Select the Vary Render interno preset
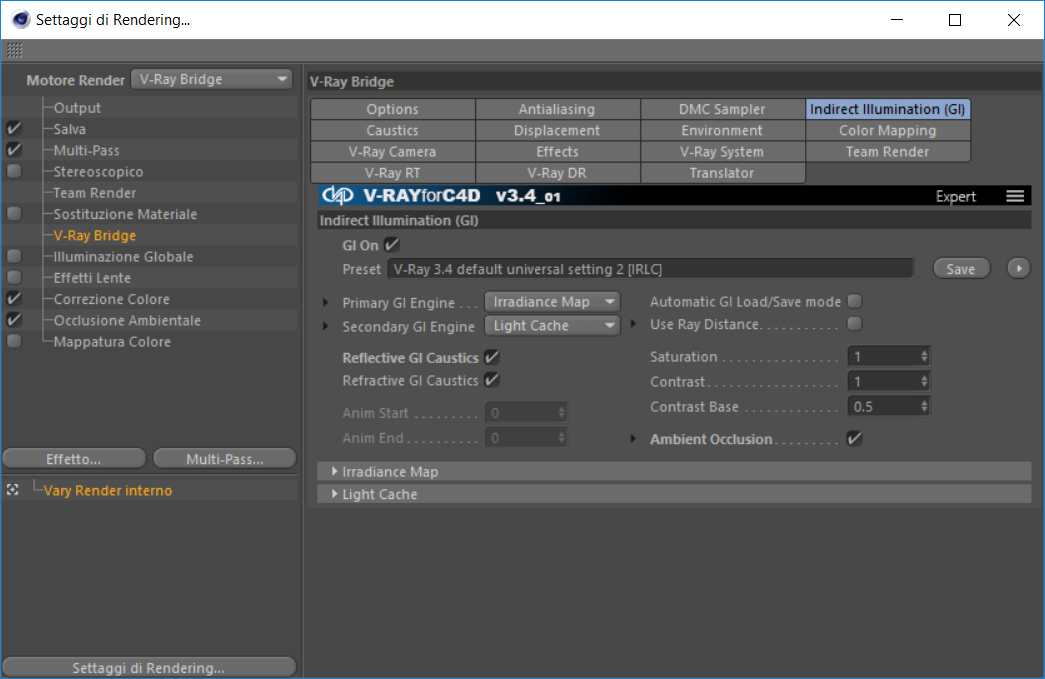This screenshot has width=1045, height=679. 108,490
